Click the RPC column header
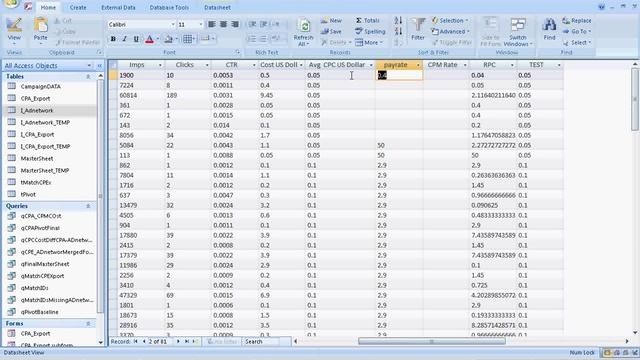640x360 pixels. coord(489,65)
